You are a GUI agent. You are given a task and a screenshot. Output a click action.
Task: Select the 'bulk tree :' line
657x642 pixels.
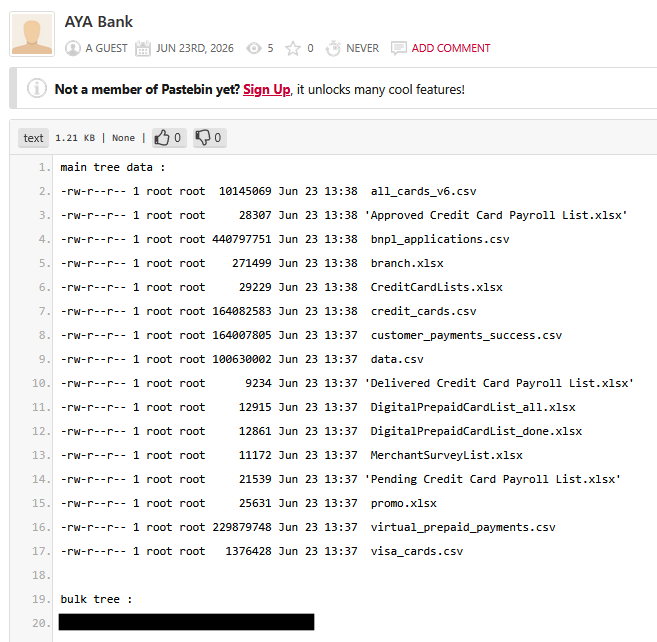pos(96,599)
